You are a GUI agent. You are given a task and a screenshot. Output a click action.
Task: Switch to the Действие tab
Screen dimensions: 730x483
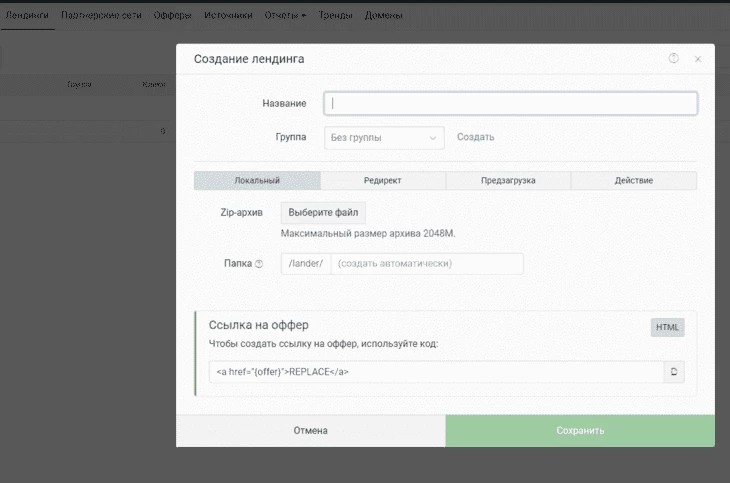tap(634, 181)
